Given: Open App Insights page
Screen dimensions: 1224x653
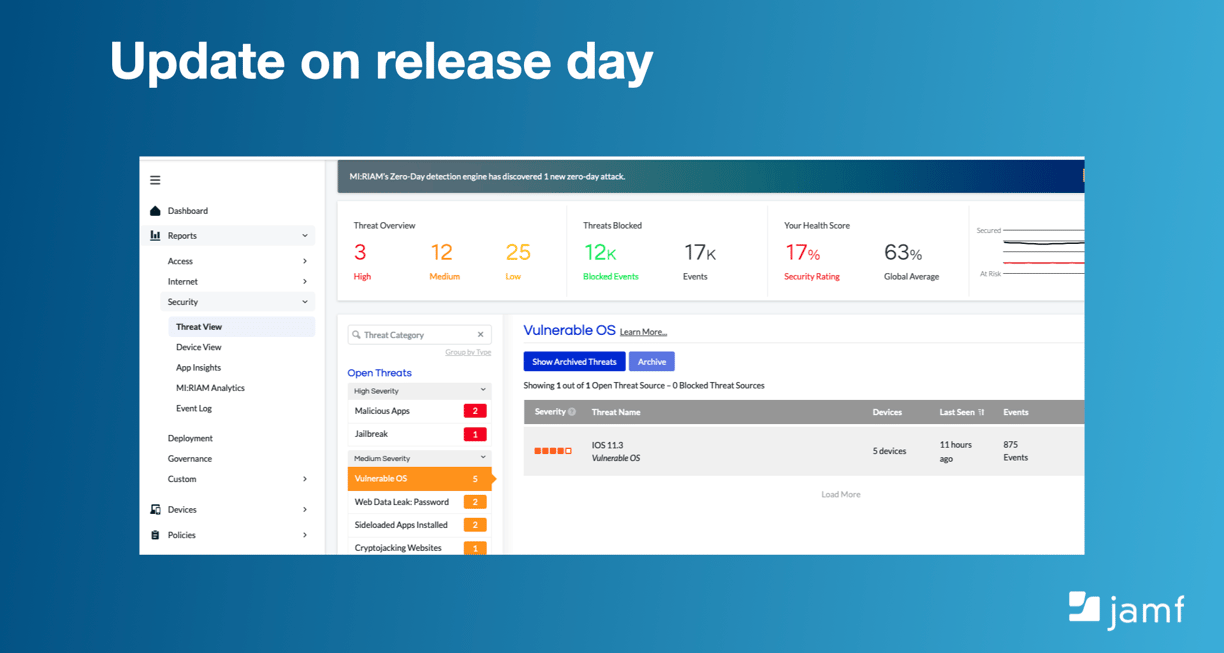Looking at the screenshot, I should (199, 368).
